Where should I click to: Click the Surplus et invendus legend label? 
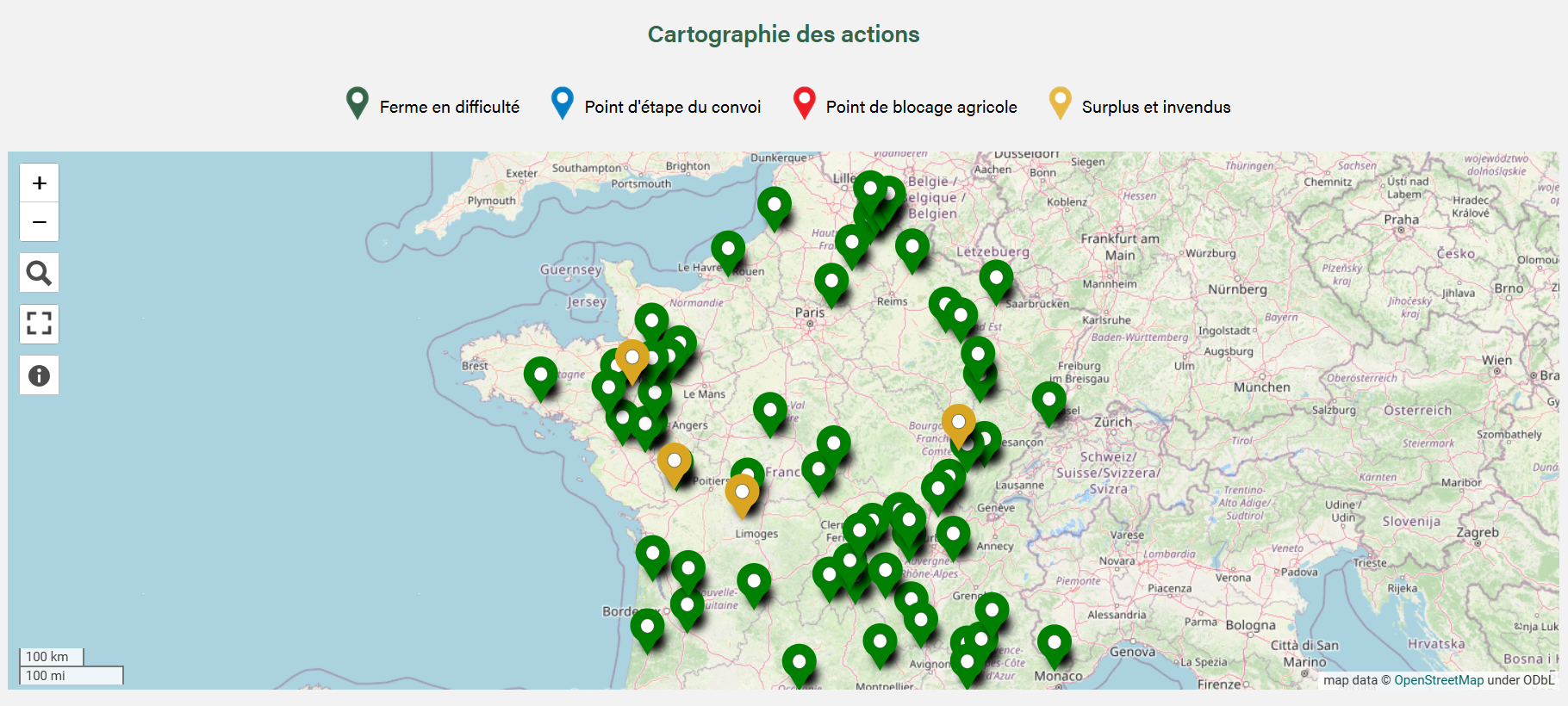1156,107
